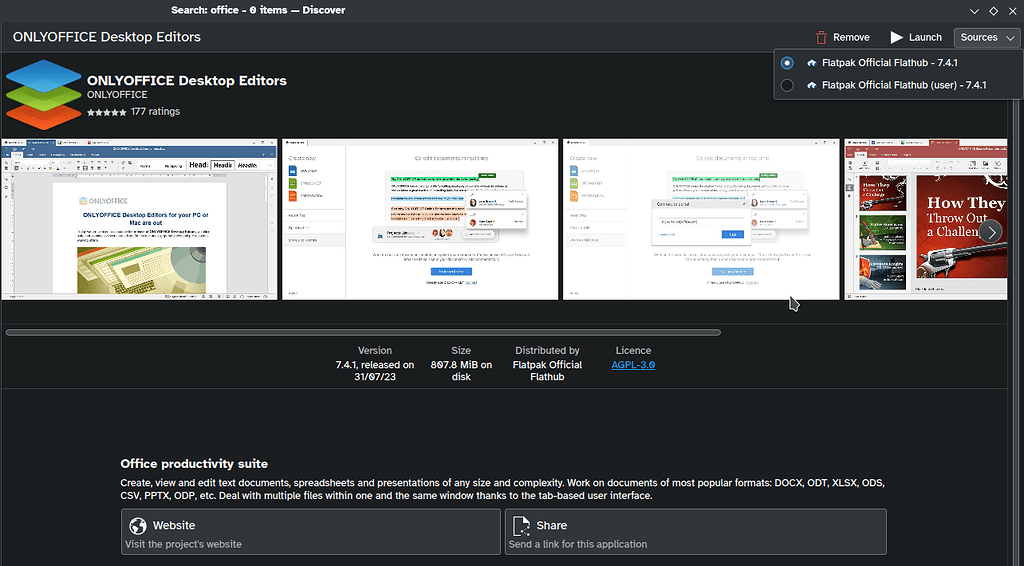Open the Sources dropdown
Image resolution: width=1024 pixels, height=566 pixels.
(x=986, y=37)
